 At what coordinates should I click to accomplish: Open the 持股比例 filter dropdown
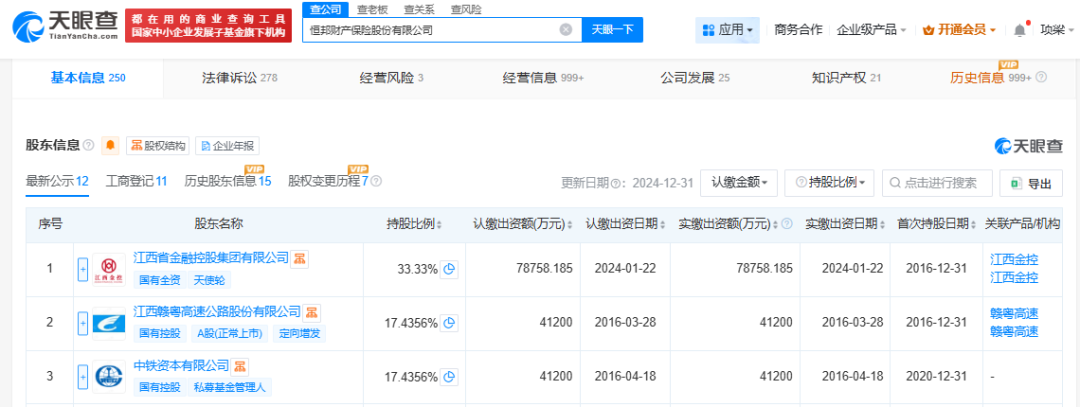(x=829, y=183)
